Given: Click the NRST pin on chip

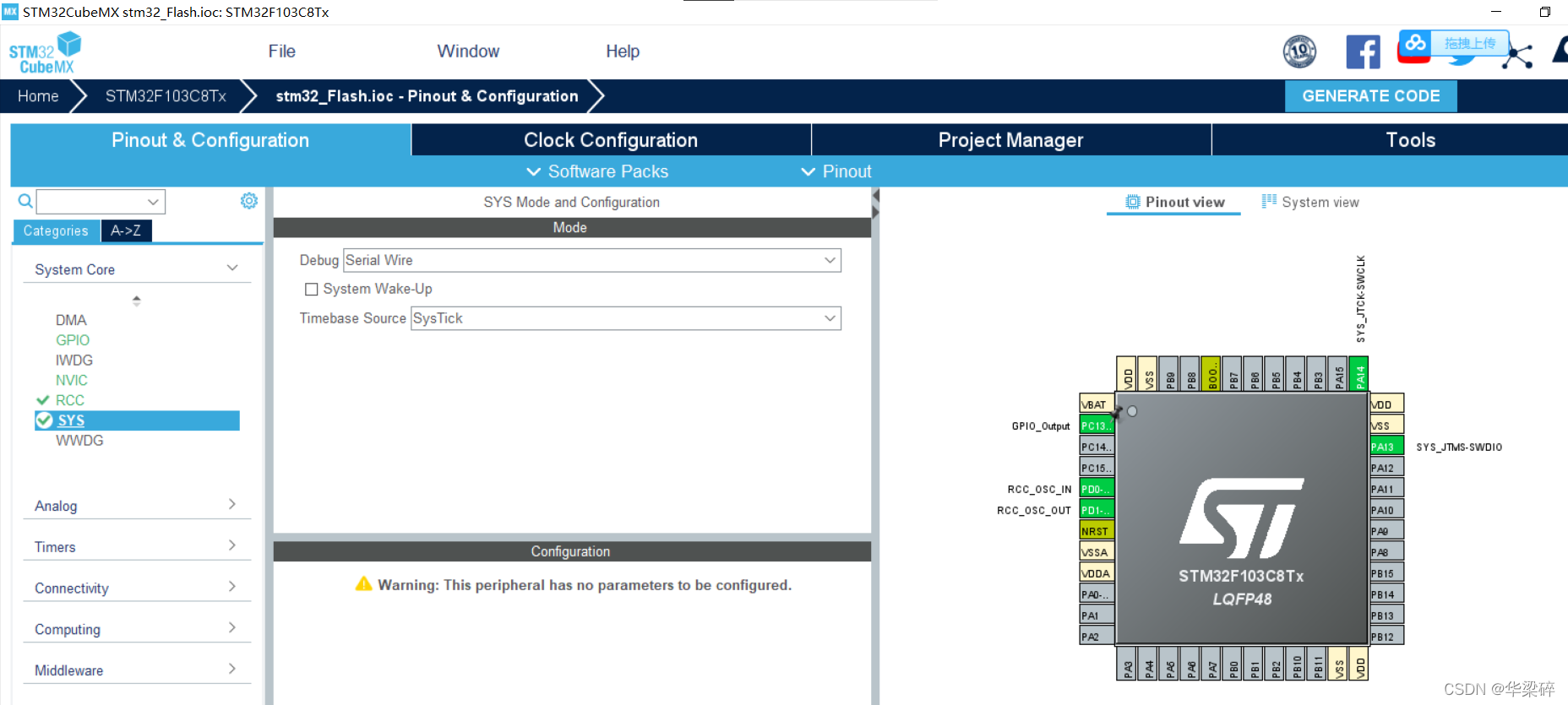Looking at the screenshot, I should pyautogui.click(x=1097, y=531).
